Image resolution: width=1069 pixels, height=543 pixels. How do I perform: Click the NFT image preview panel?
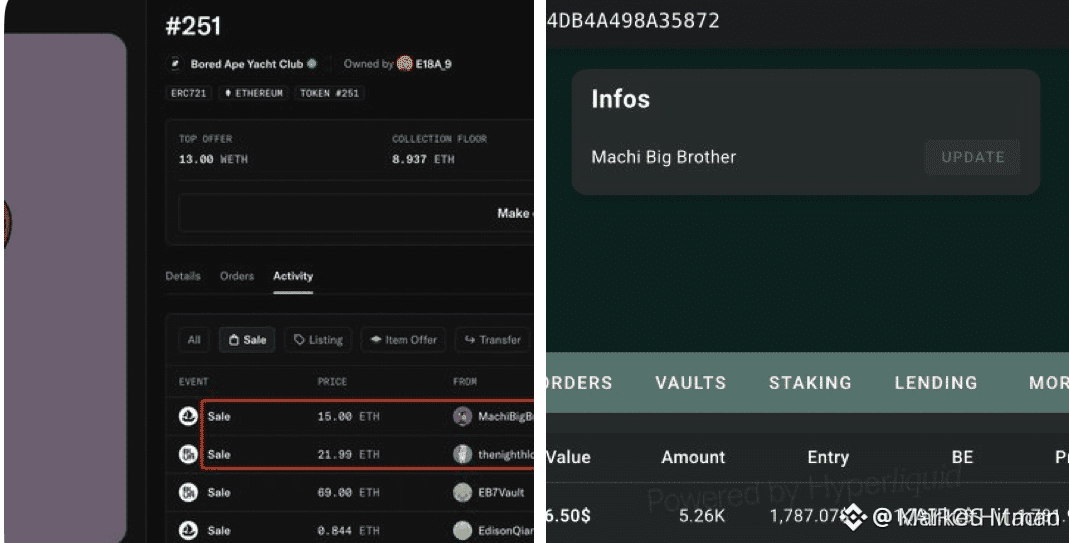[65, 288]
